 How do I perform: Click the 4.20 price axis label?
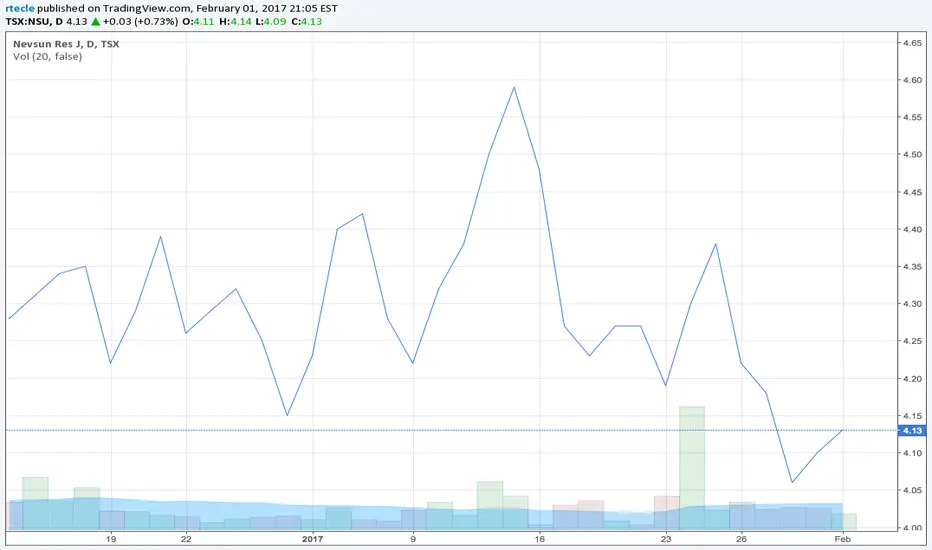(x=912, y=379)
